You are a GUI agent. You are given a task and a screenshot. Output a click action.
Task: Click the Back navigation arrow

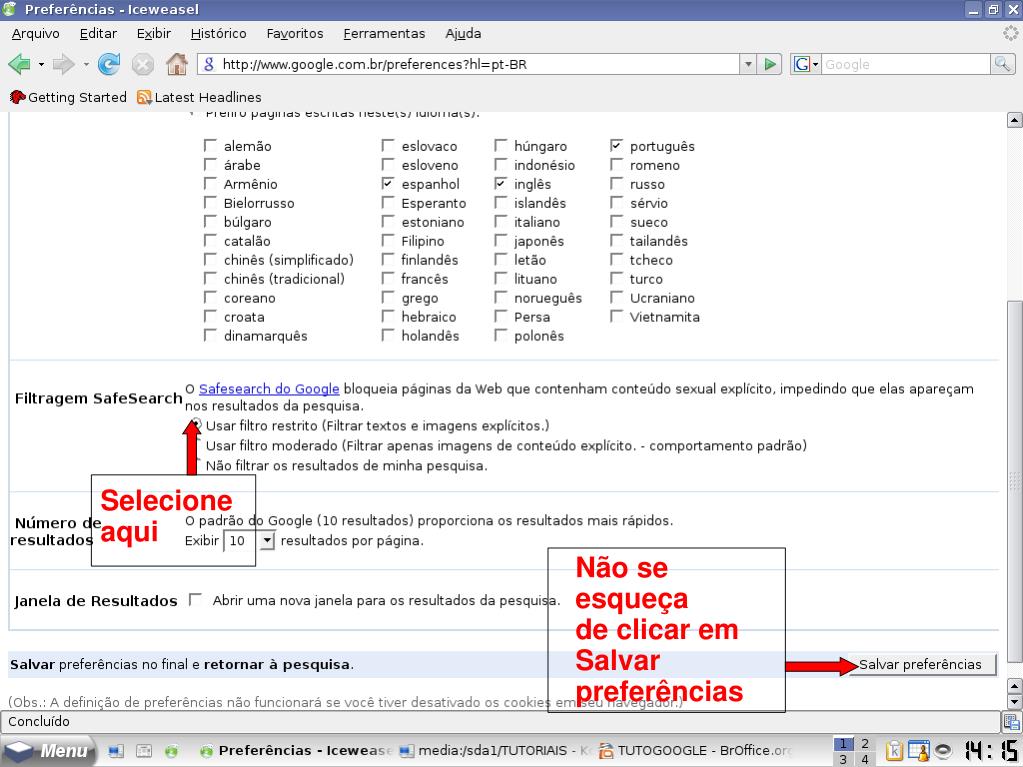20,64
